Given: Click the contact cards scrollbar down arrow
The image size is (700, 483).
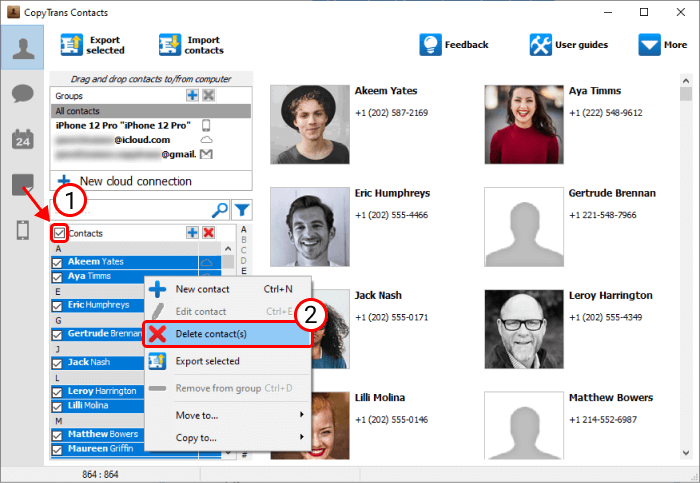Looking at the screenshot, I should [x=686, y=453].
